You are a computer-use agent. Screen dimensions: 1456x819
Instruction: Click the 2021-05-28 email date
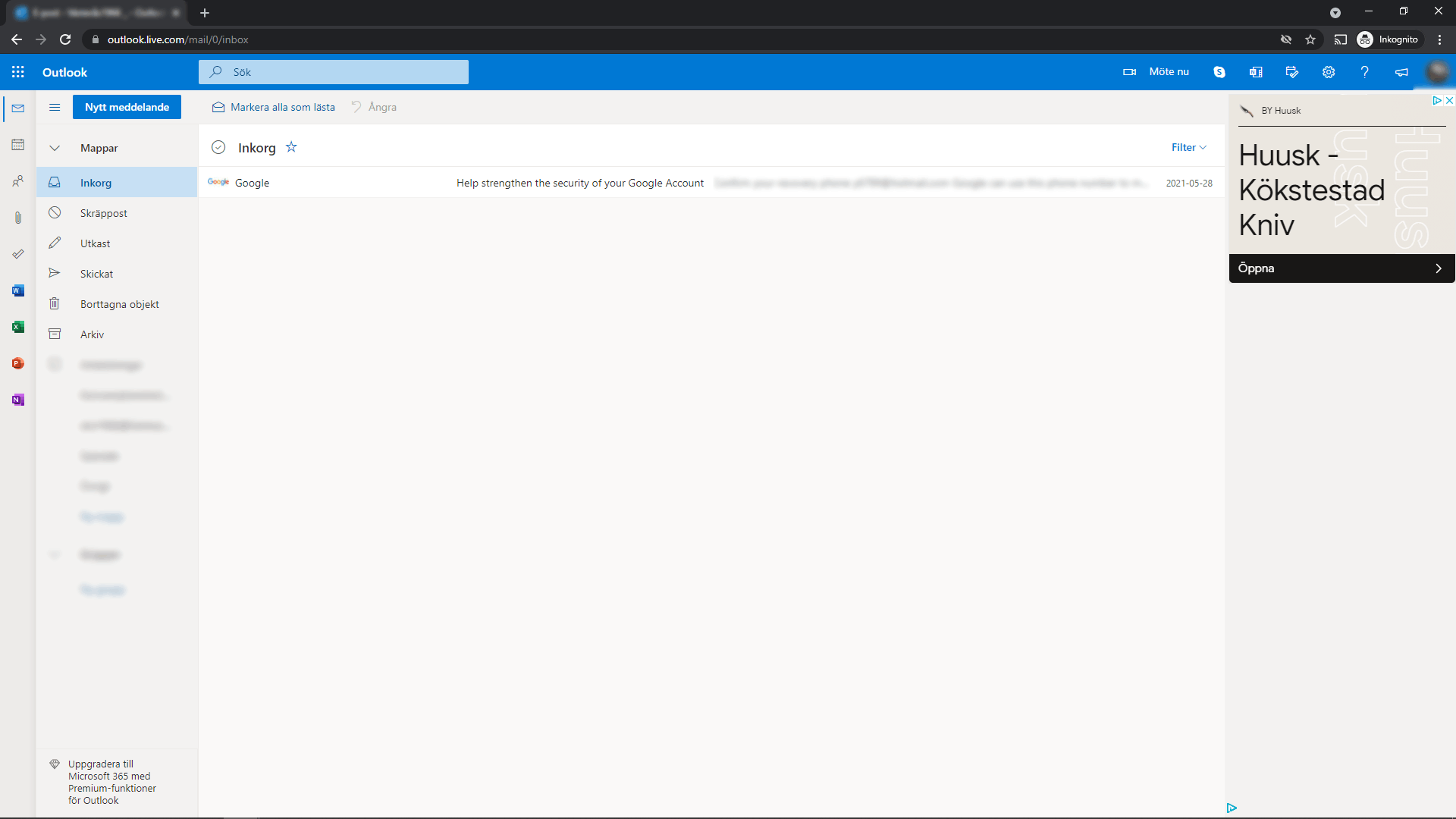tap(1189, 184)
